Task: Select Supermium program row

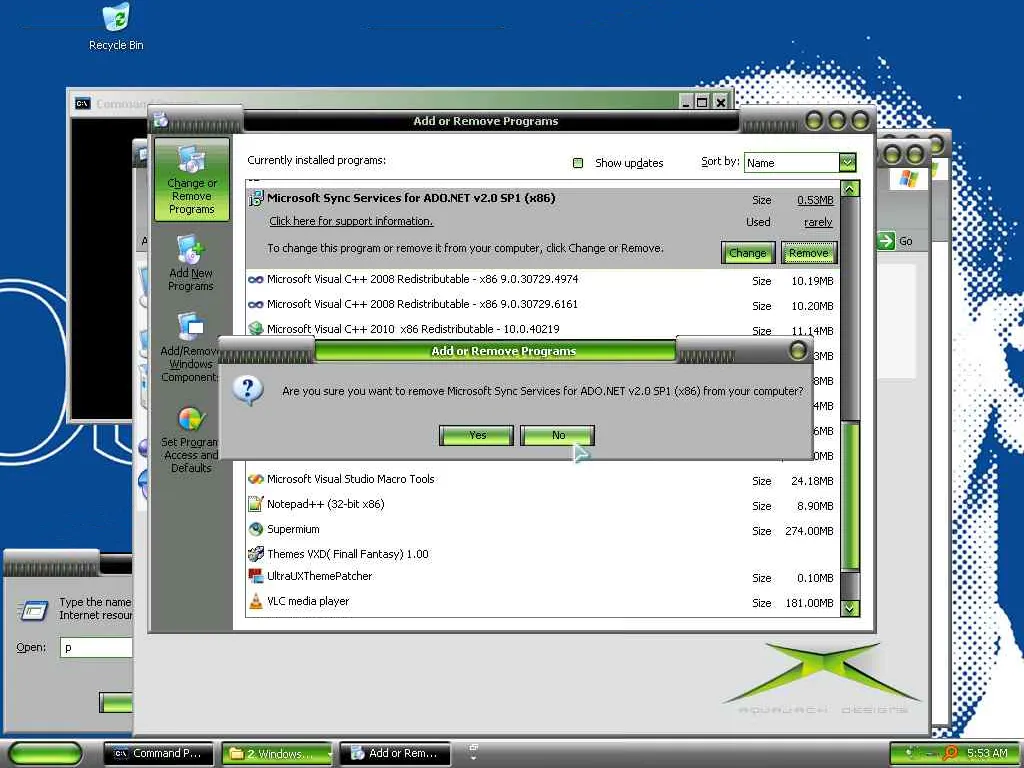Action: pos(542,529)
